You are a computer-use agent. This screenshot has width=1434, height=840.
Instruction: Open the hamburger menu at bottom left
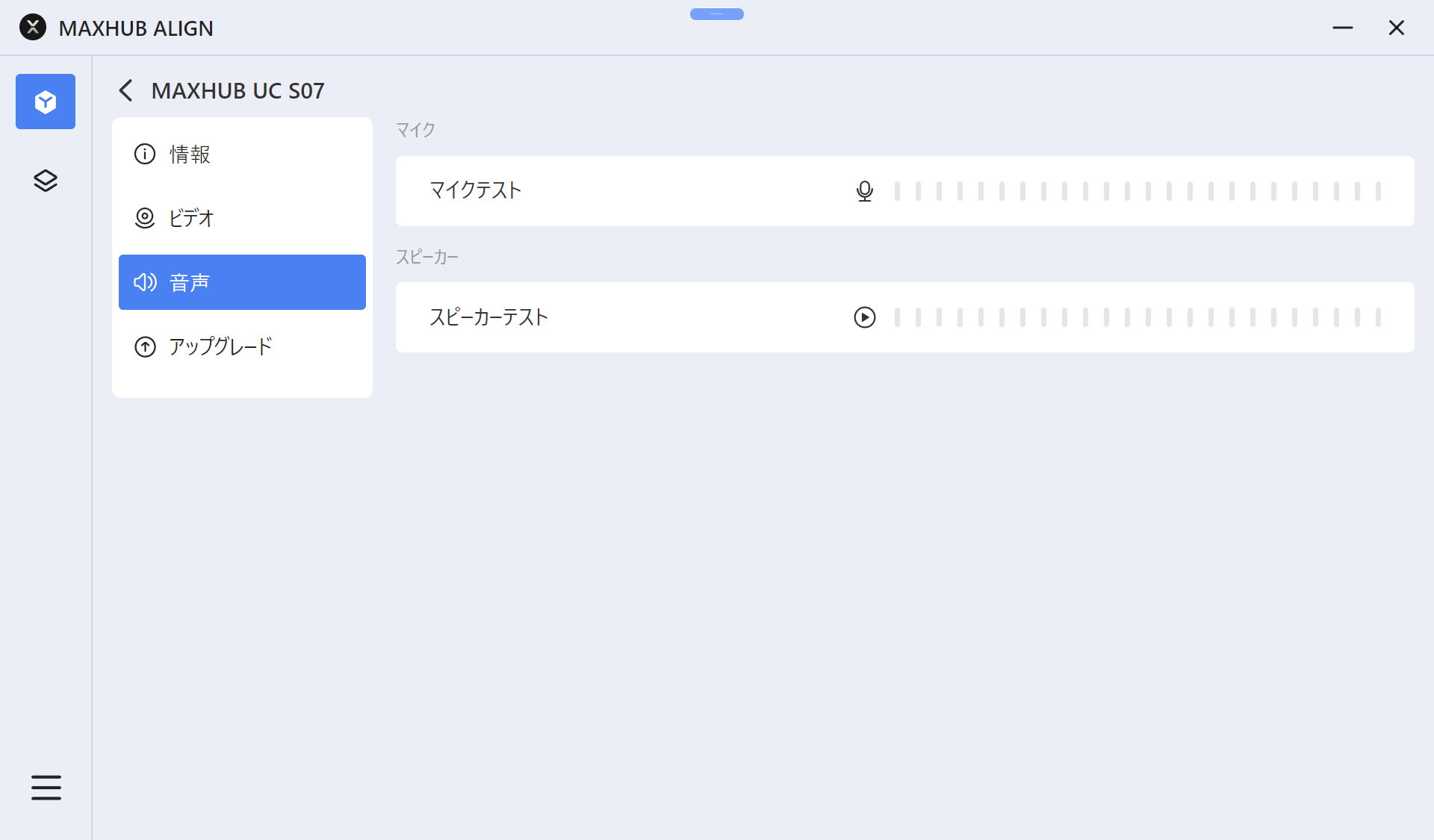click(46, 787)
